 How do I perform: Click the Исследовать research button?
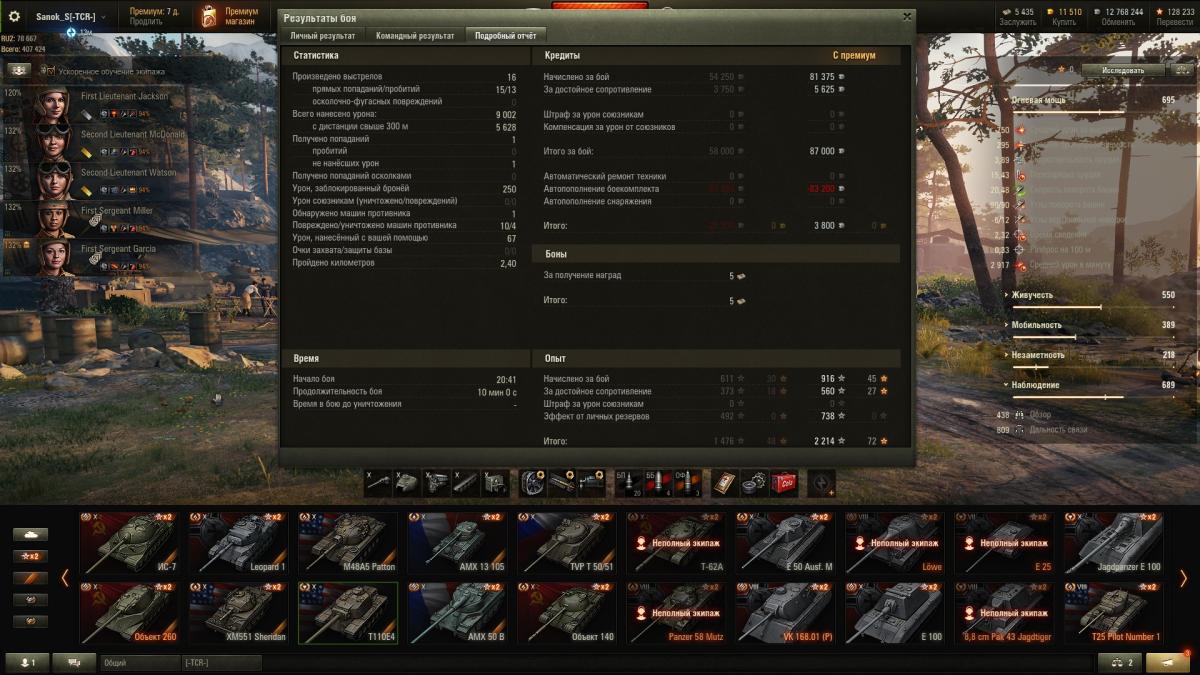(1125, 71)
